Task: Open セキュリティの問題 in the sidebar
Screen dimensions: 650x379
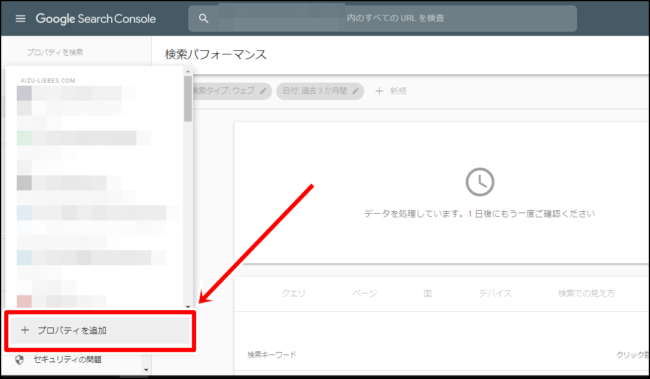Action: (x=68, y=360)
